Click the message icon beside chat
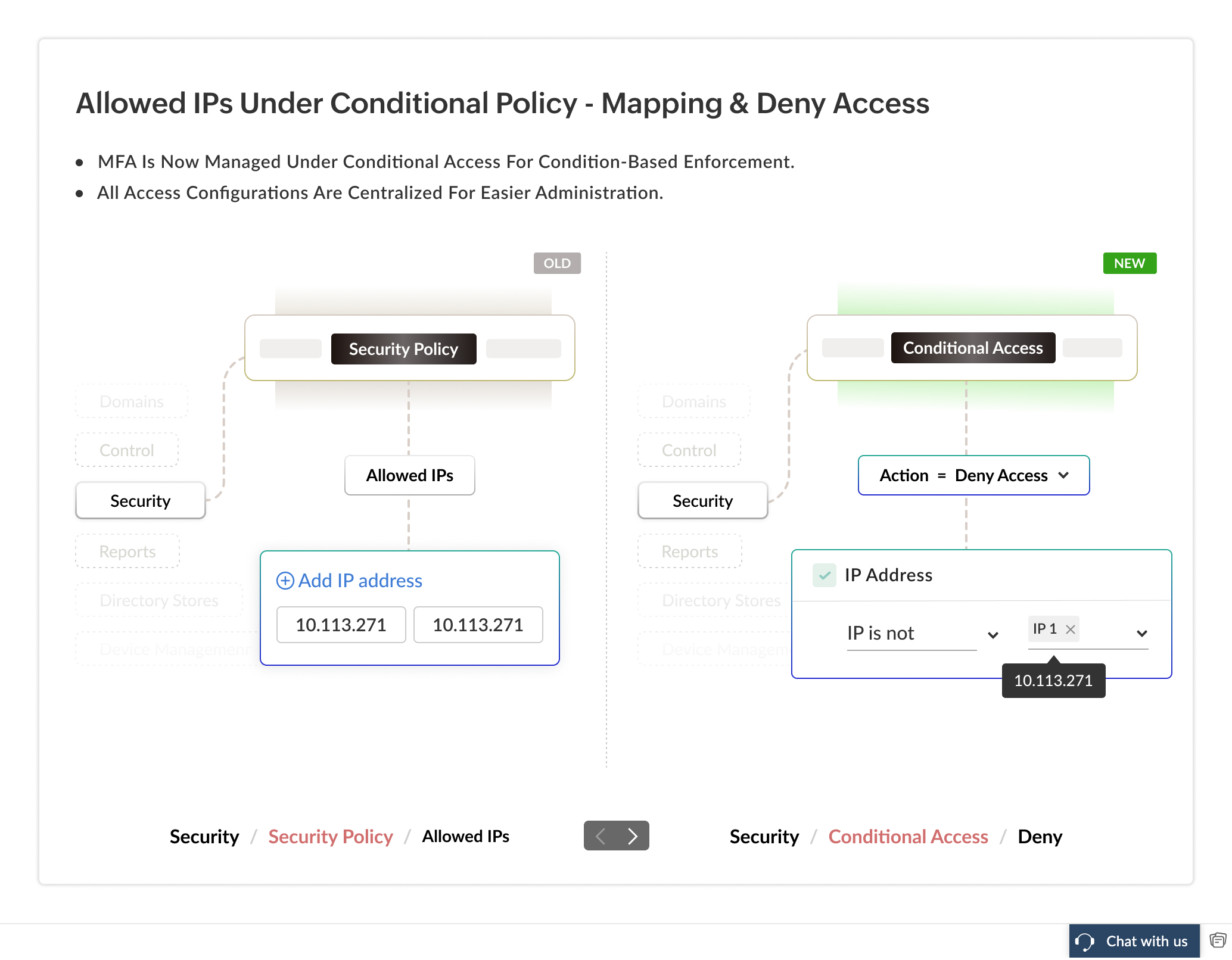1232x960 pixels. pyautogui.click(x=1218, y=940)
